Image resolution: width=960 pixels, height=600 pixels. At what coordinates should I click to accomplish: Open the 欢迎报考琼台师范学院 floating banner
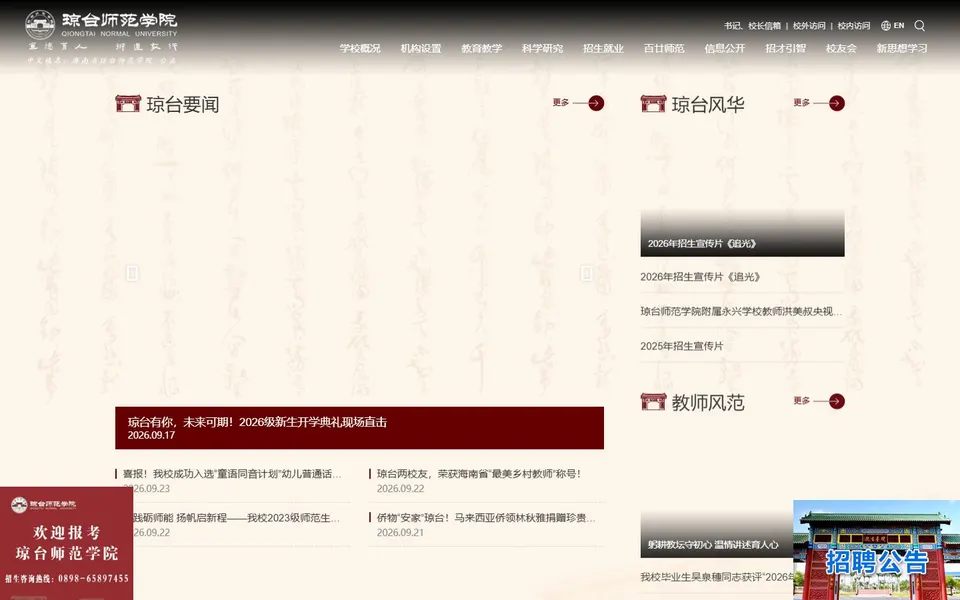[66, 543]
